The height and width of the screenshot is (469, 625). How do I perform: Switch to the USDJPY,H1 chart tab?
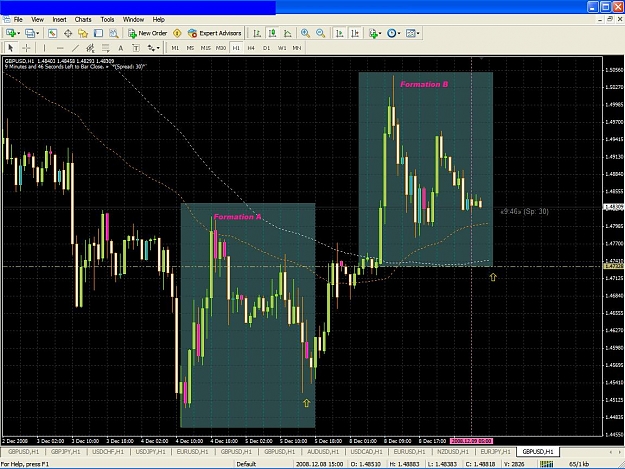click(x=150, y=452)
